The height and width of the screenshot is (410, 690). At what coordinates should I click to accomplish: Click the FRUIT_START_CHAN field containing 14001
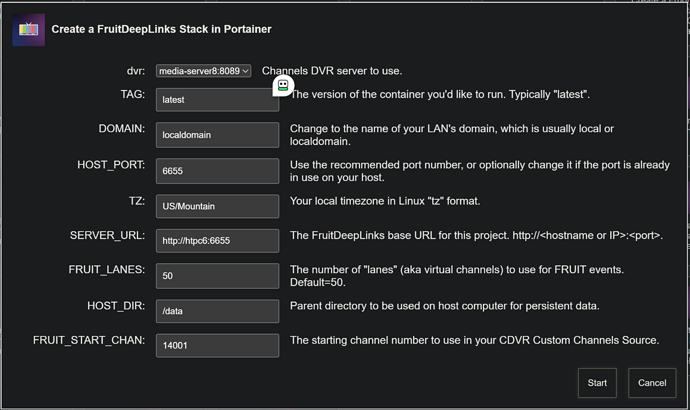pos(217,345)
